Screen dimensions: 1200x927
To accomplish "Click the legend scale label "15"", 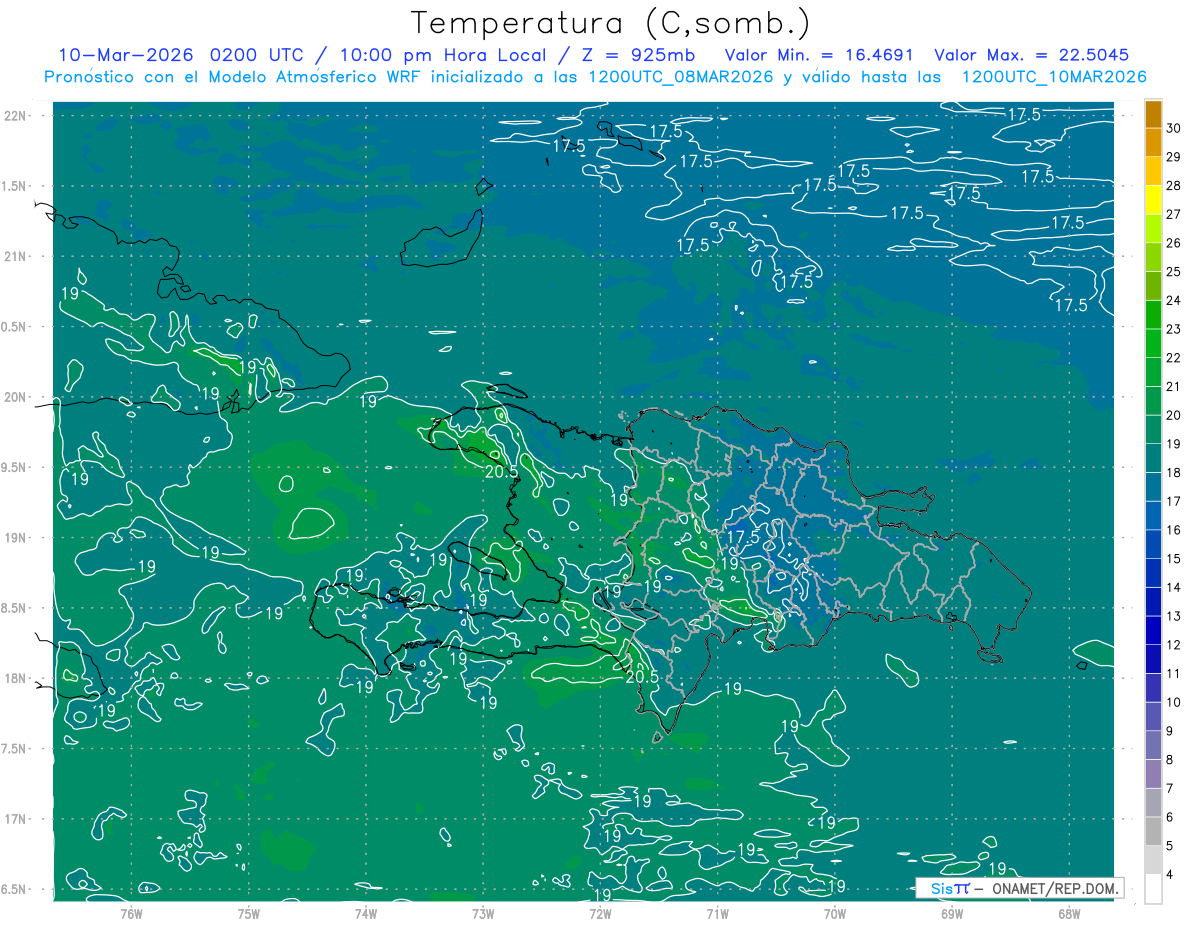I will point(1174,558).
